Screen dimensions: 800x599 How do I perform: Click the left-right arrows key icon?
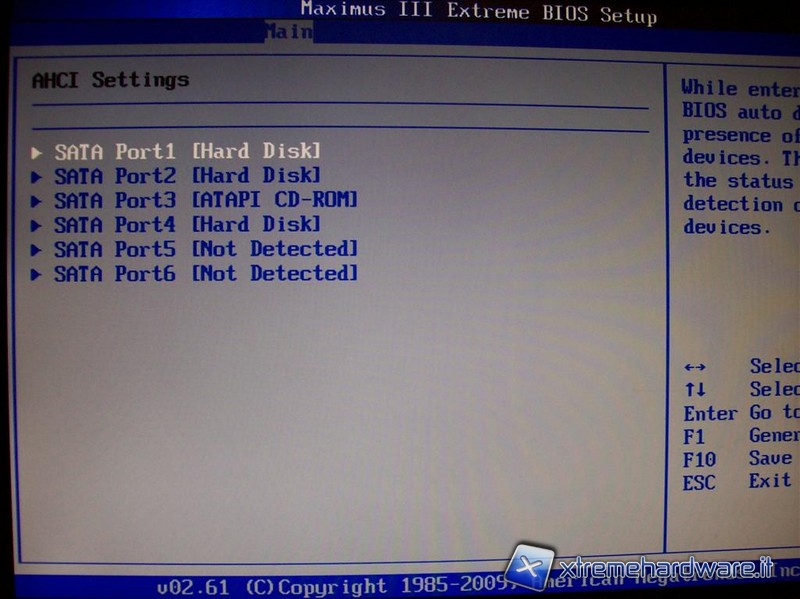click(695, 367)
